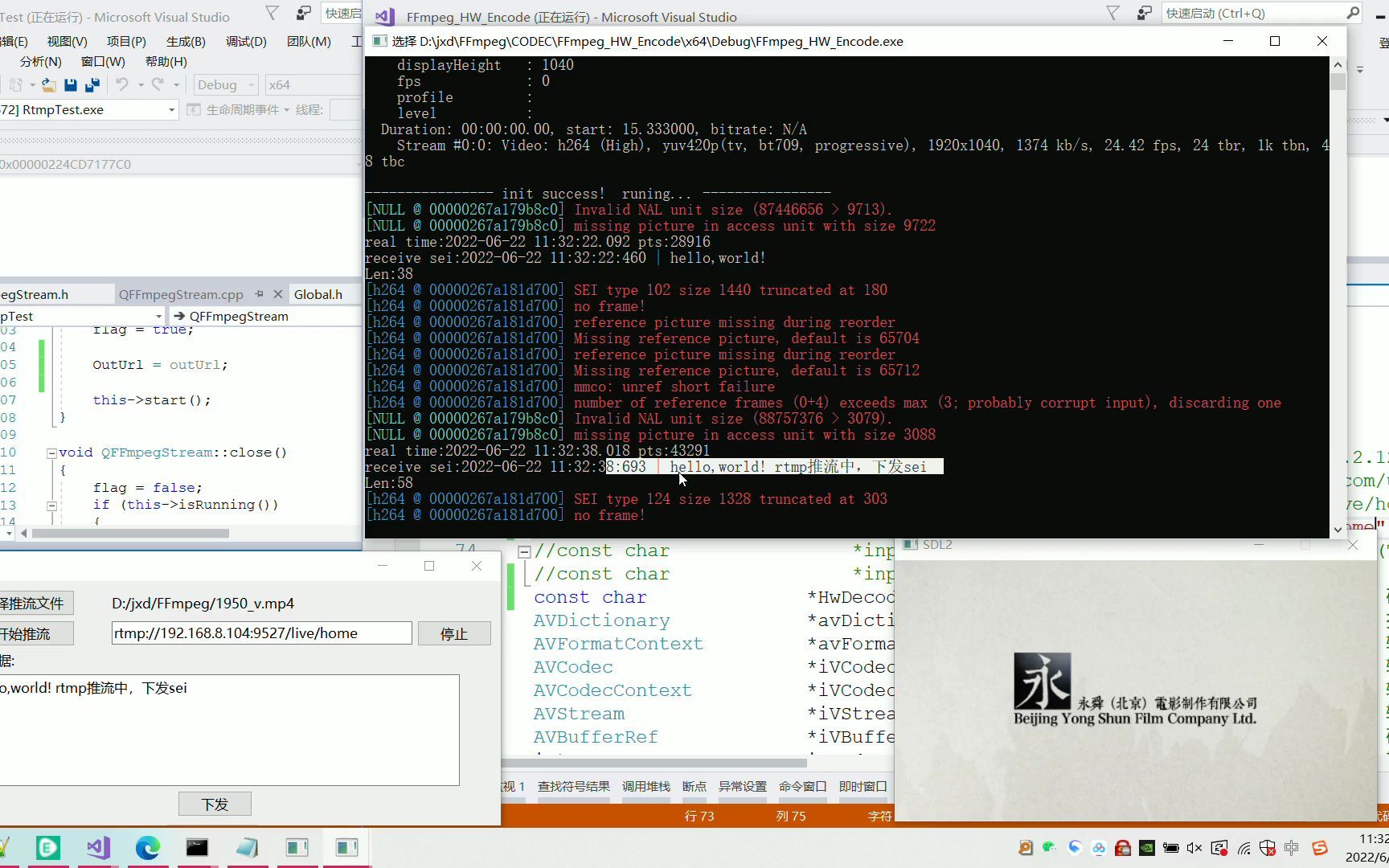
Task: Click the notifications filter icon in FFmpeg_HW_Encode title
Action: (1113, 13)
